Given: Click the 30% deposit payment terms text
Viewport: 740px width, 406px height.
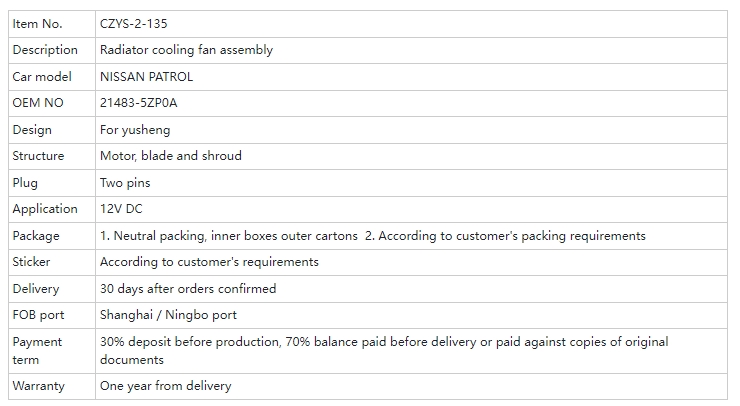Looking at the screenshot, I should click(384, 350).
